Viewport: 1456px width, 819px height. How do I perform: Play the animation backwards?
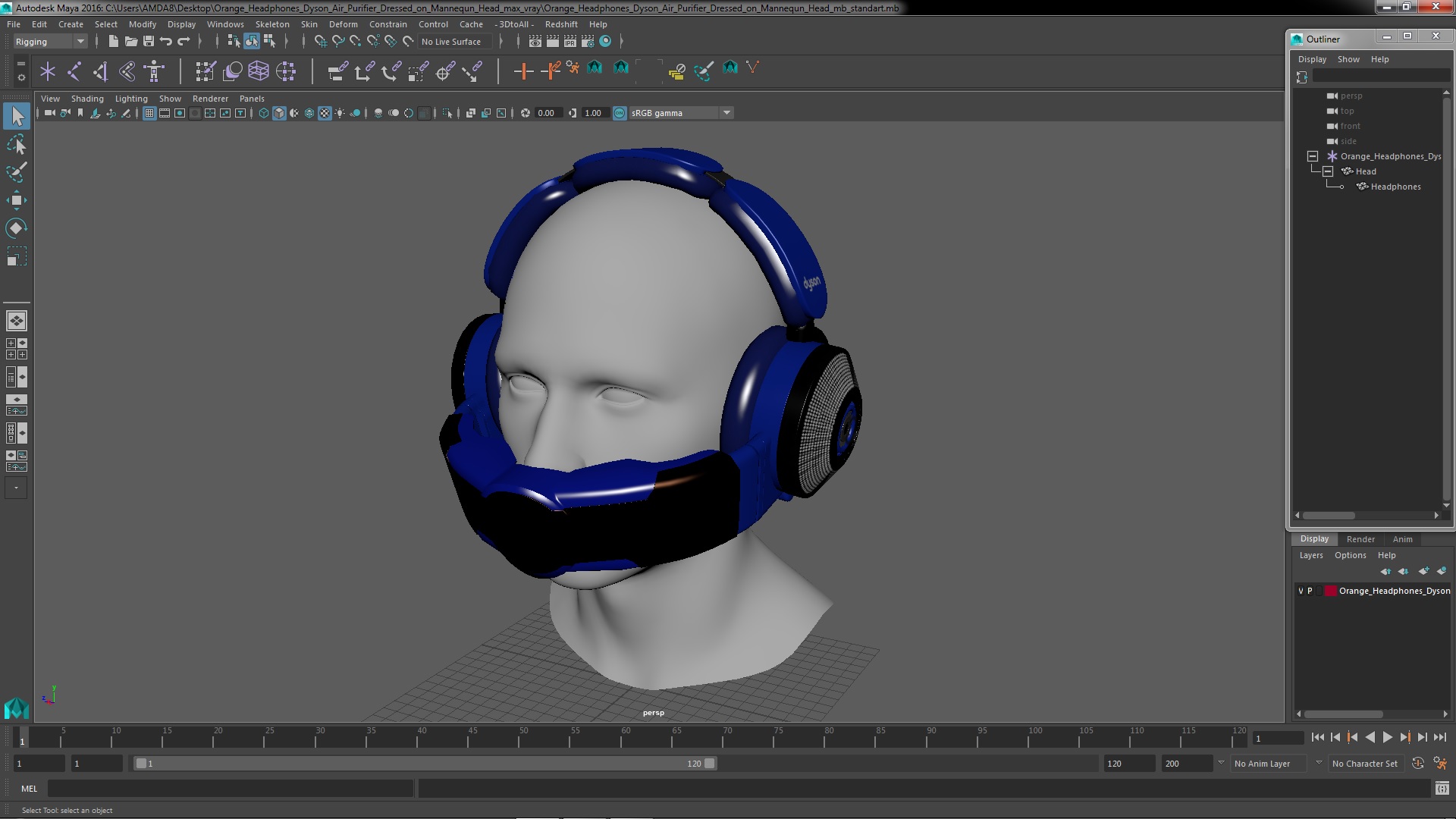[1370, 737]
